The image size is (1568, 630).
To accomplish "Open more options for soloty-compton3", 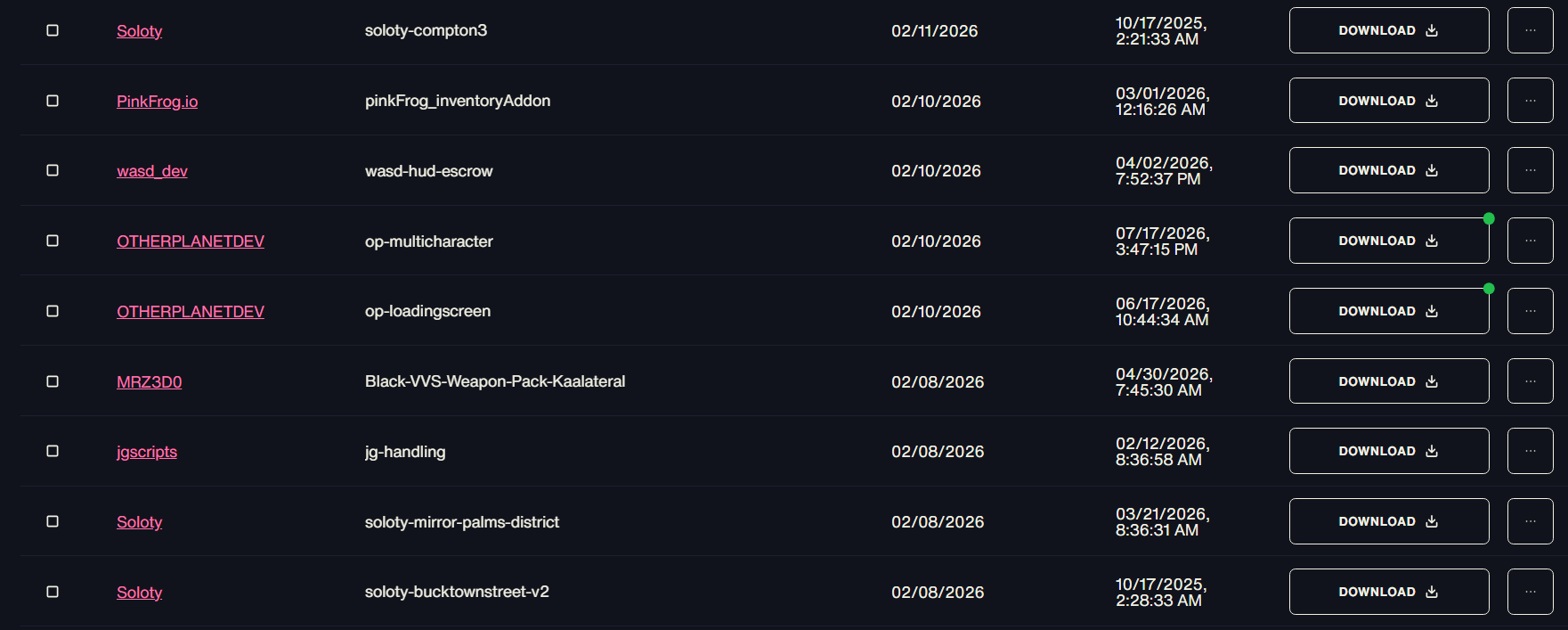I will 1530,30.
